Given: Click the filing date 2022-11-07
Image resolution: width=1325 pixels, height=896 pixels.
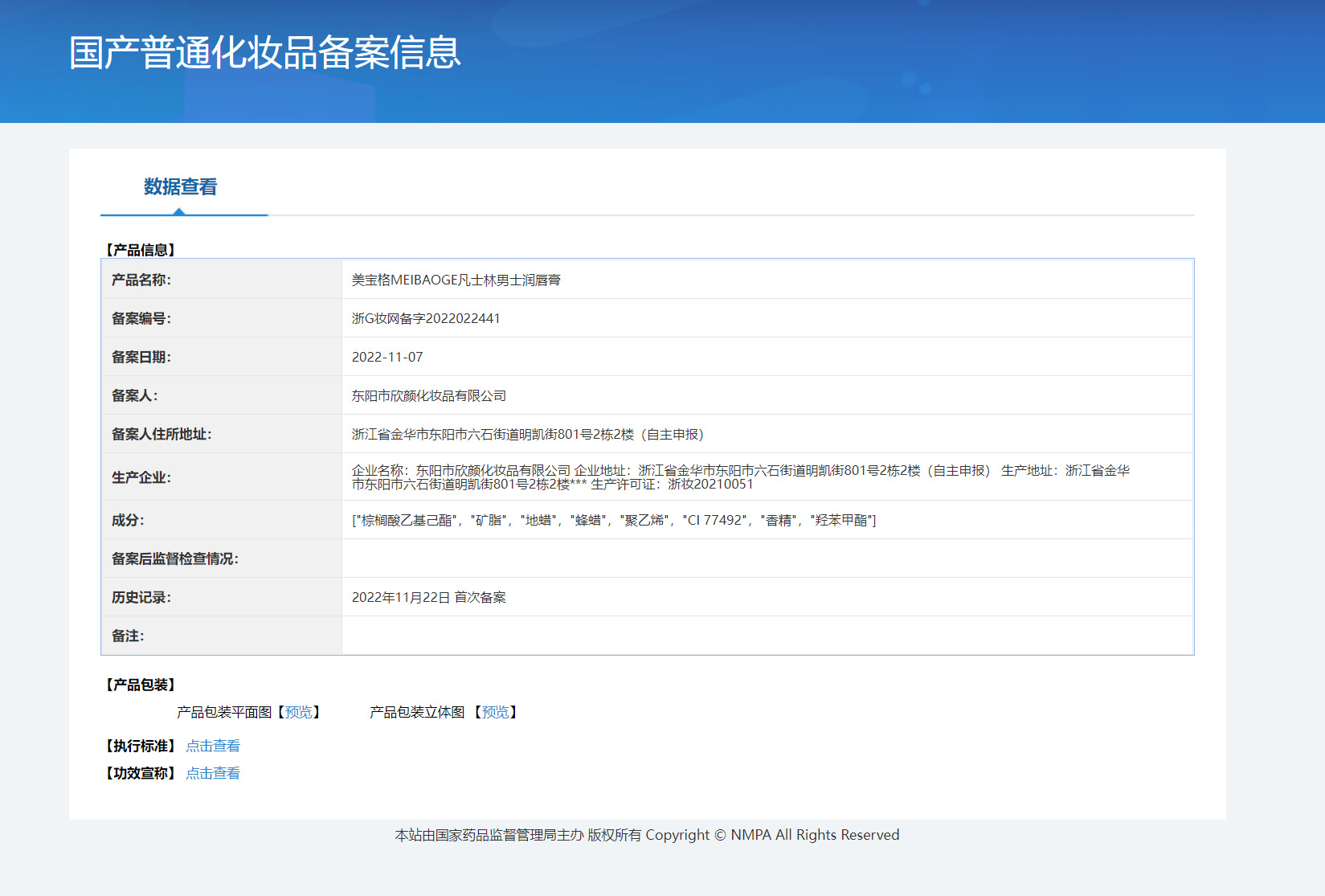Looking at the screenshot, I should (387, 357).
